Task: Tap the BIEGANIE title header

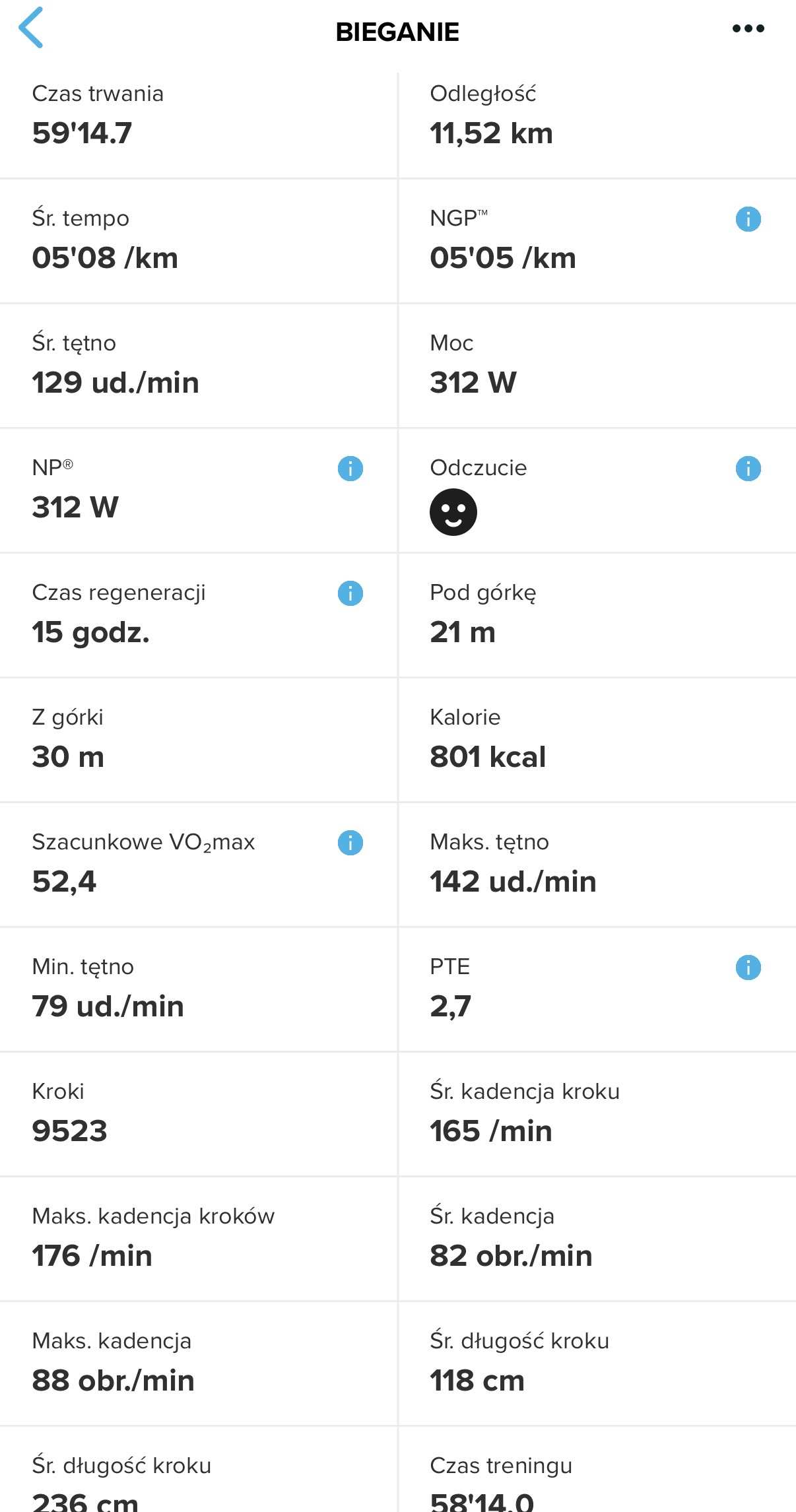Action: pos(397,32)
